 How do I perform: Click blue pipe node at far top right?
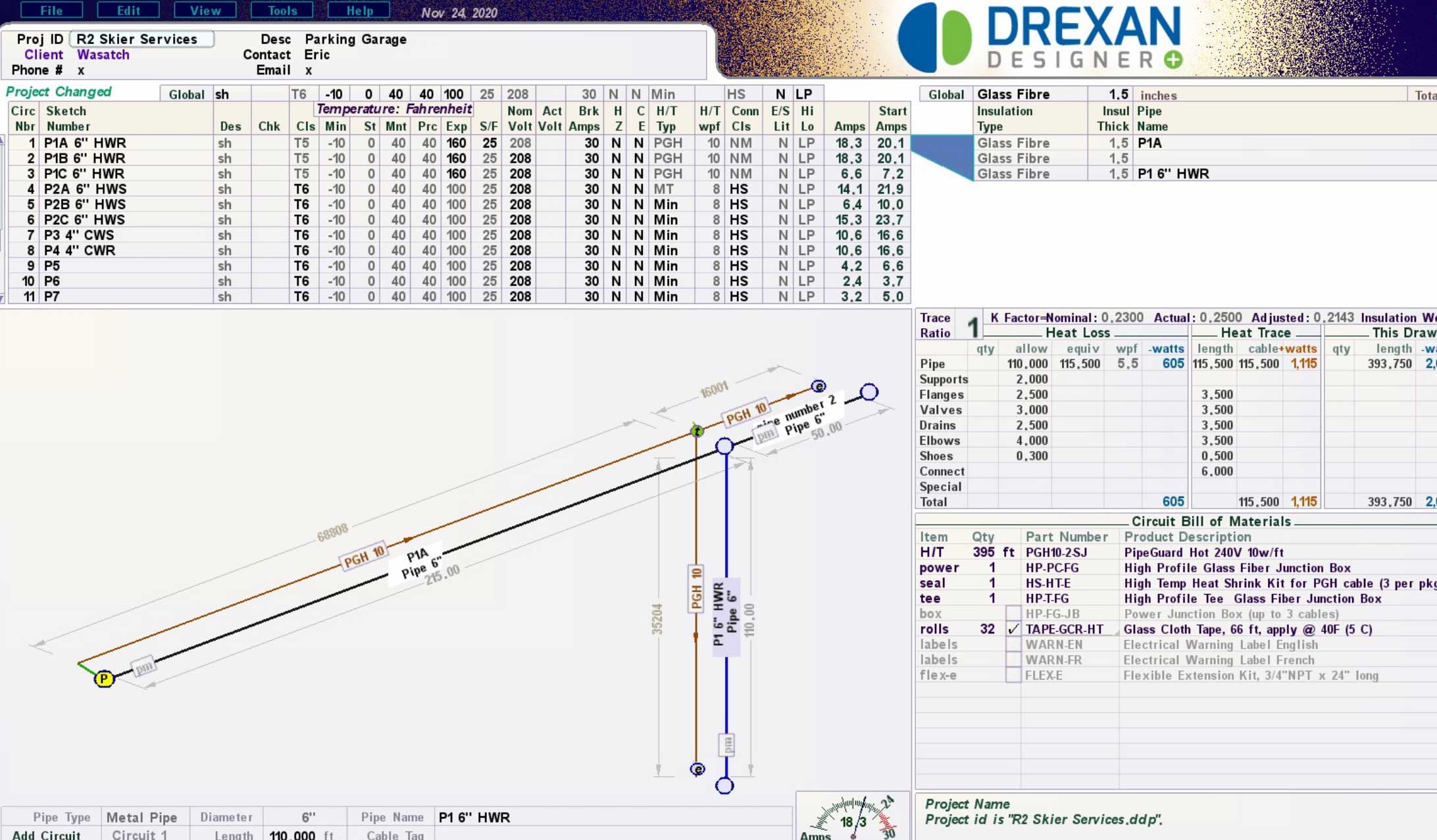(x=869, y=392)
